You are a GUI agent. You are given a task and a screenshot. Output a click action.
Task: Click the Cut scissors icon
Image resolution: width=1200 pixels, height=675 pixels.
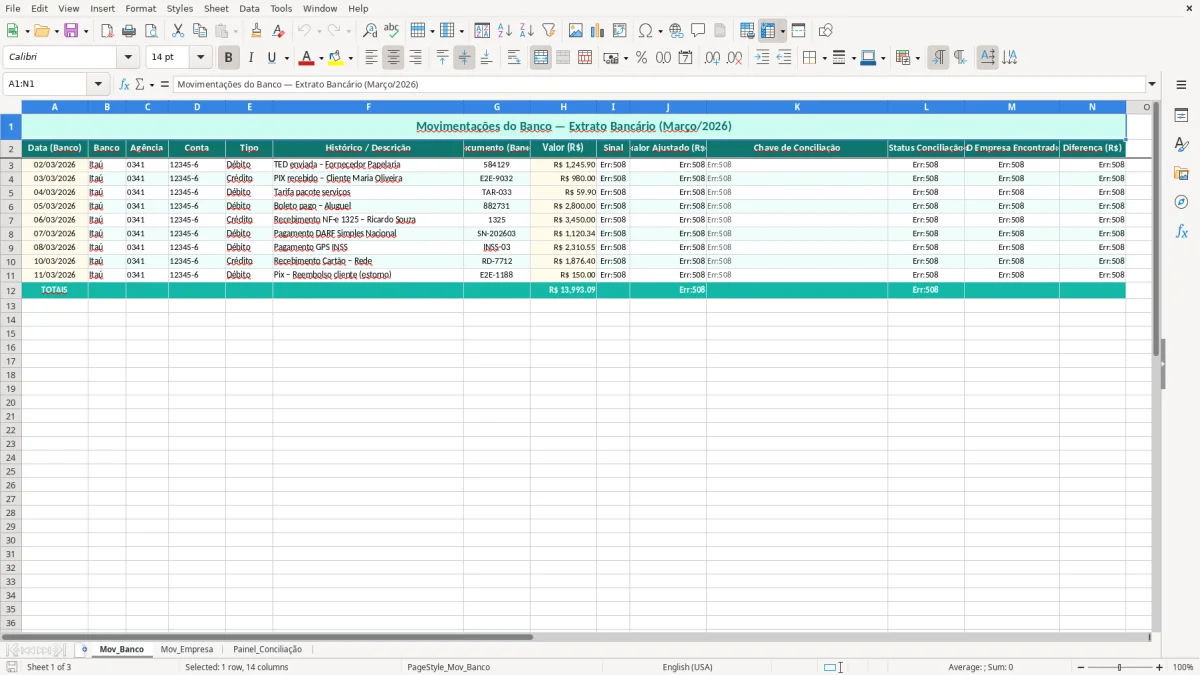tap(178, 31)
